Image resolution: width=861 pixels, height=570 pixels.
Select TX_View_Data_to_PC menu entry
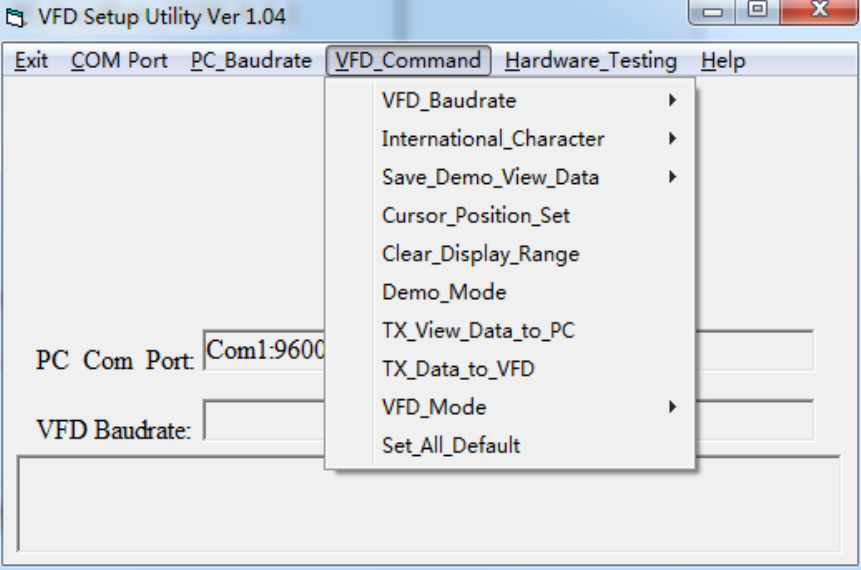point(478,331)
